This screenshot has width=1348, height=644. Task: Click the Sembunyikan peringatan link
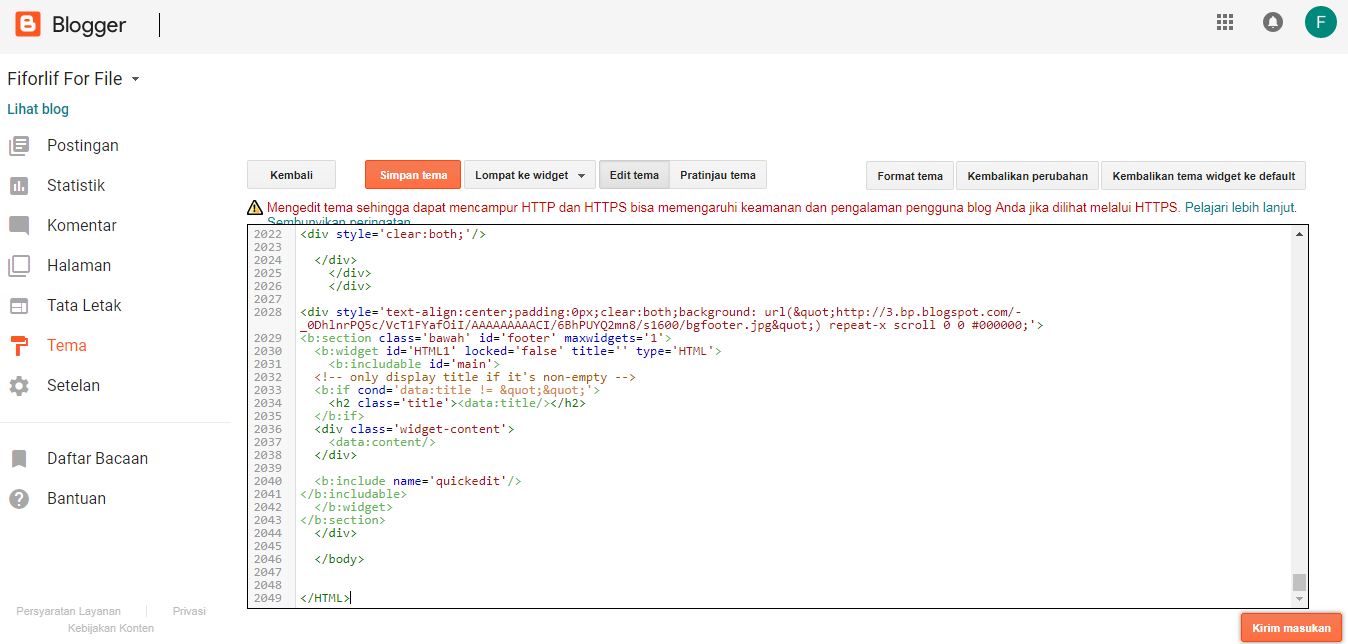point(339,222)
